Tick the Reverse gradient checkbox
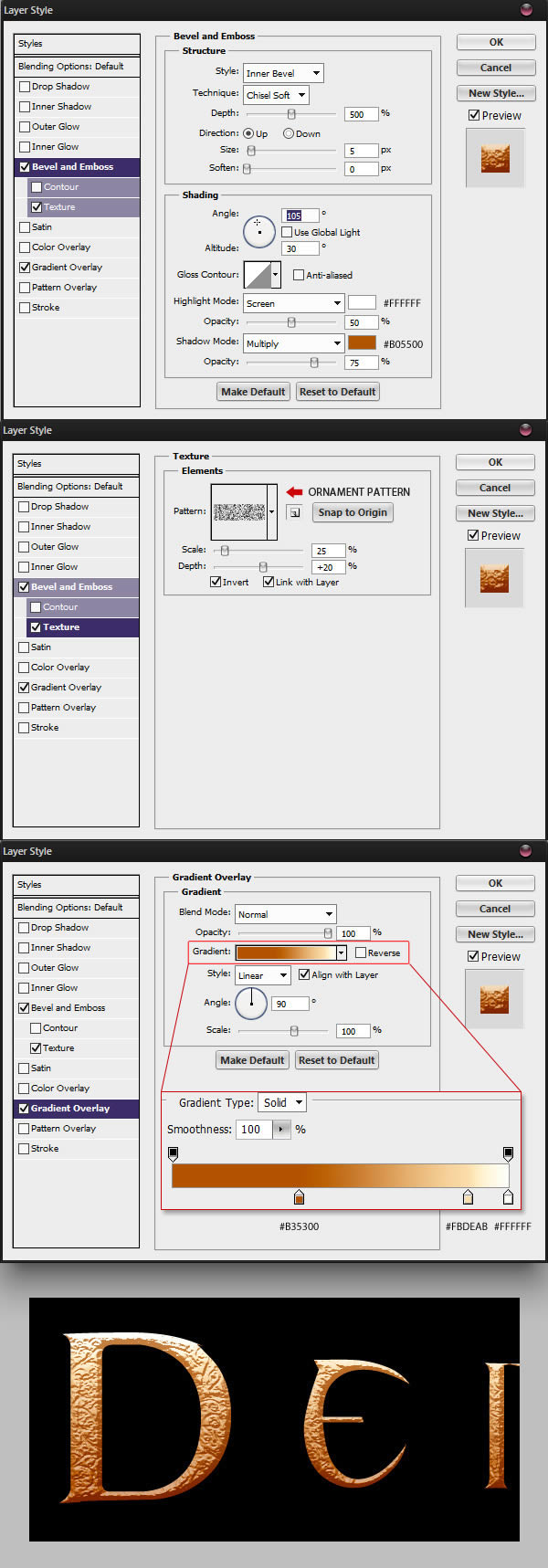The height and width of the screenshot is (1568, 548). (361, 952)
